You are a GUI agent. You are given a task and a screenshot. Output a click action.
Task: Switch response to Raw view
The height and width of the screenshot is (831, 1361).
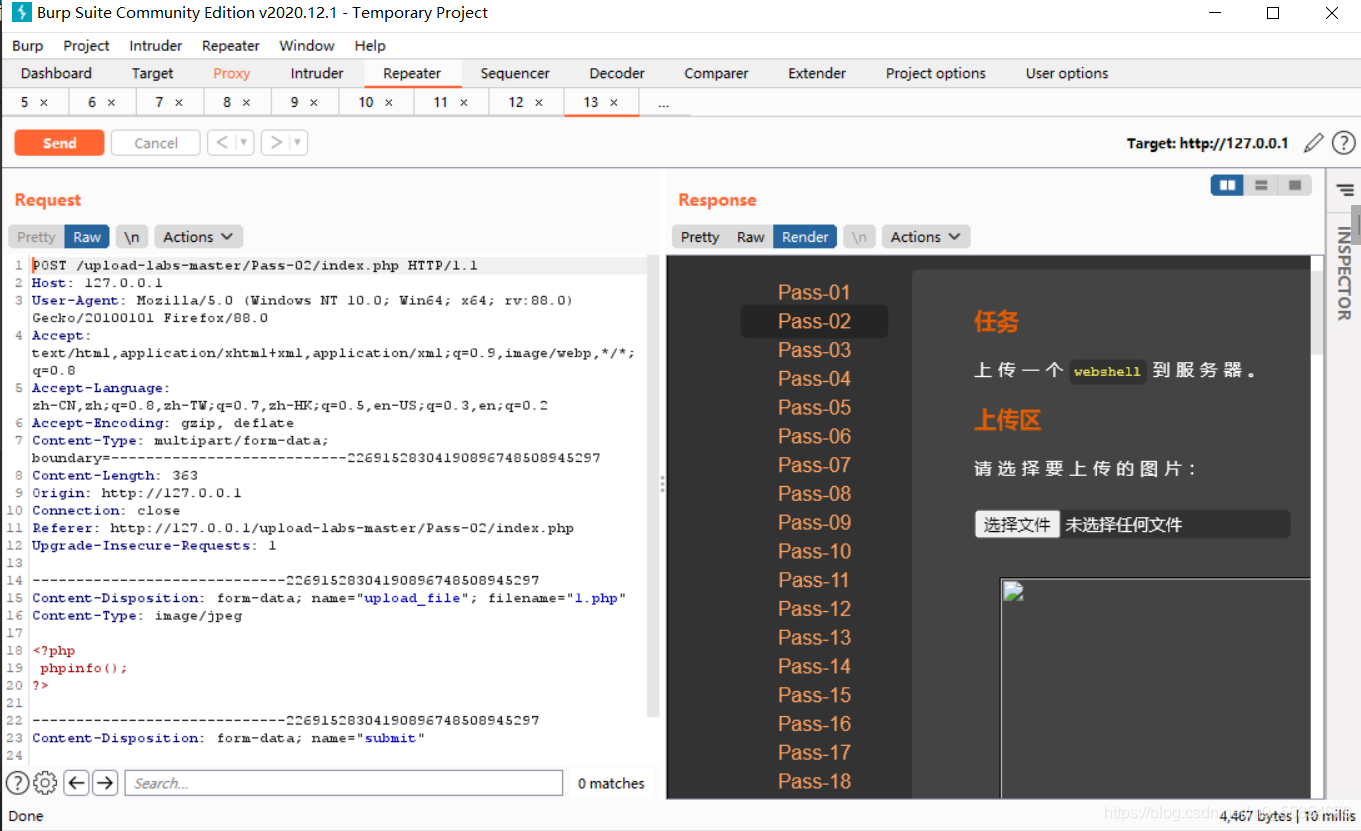point(751,237)
